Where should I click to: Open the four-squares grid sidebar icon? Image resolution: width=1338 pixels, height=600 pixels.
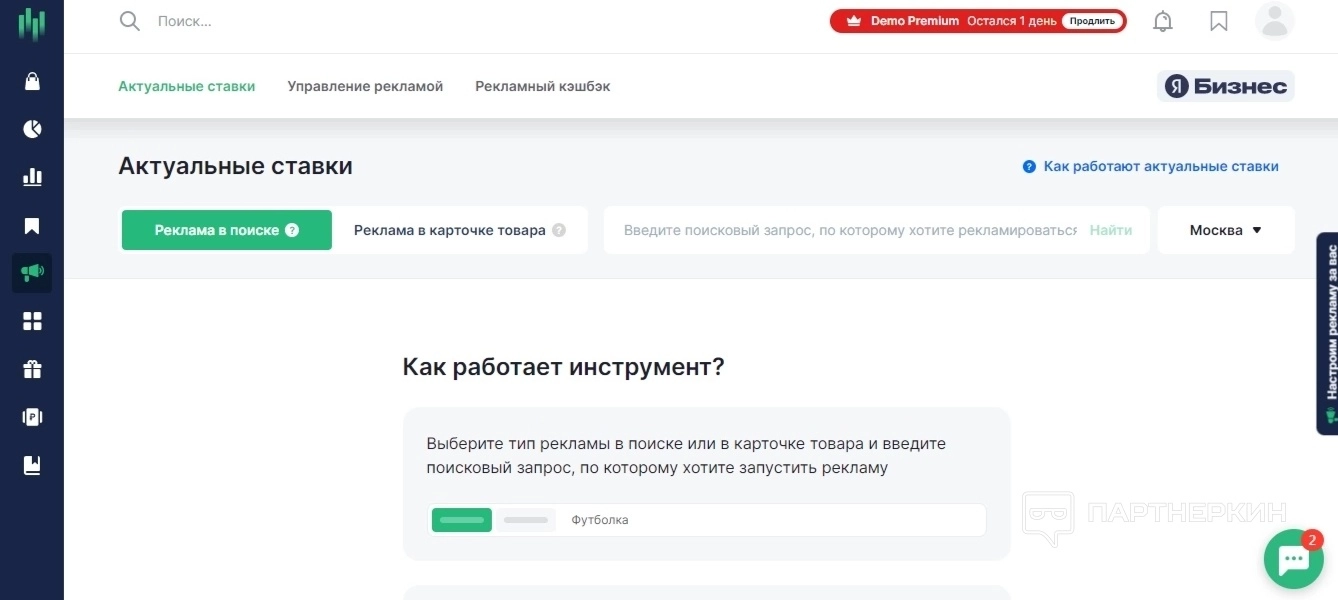point(32,321)
